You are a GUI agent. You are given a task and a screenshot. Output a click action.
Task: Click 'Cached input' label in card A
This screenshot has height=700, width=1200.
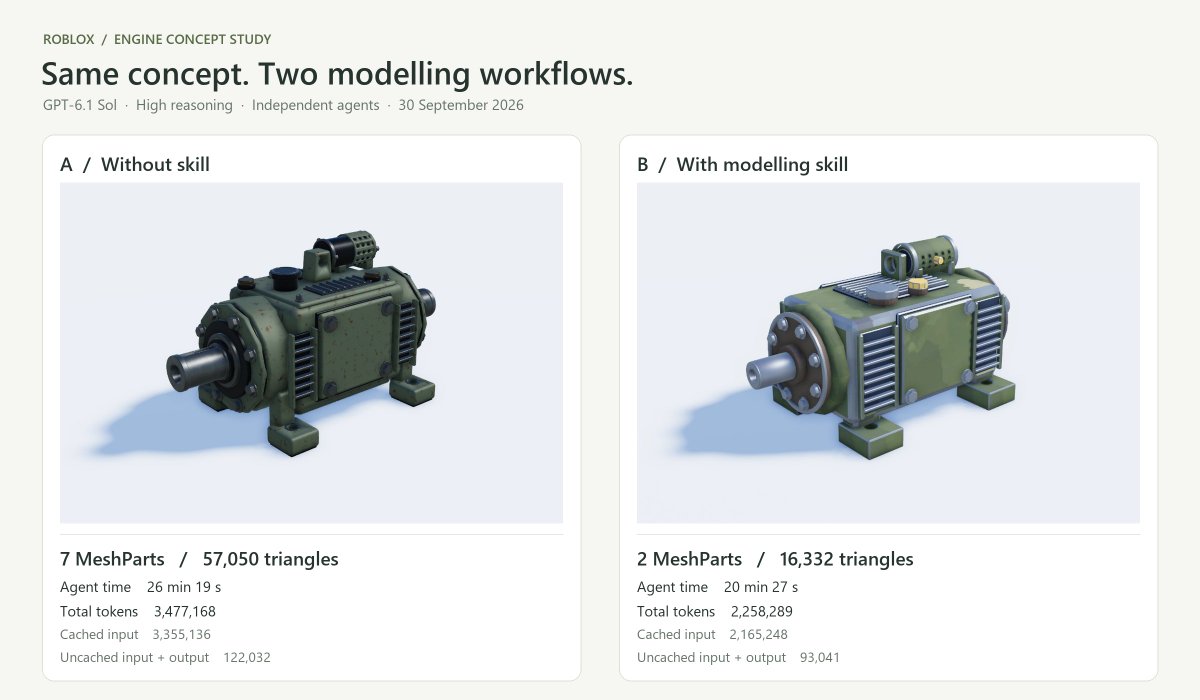click(99, 634)
